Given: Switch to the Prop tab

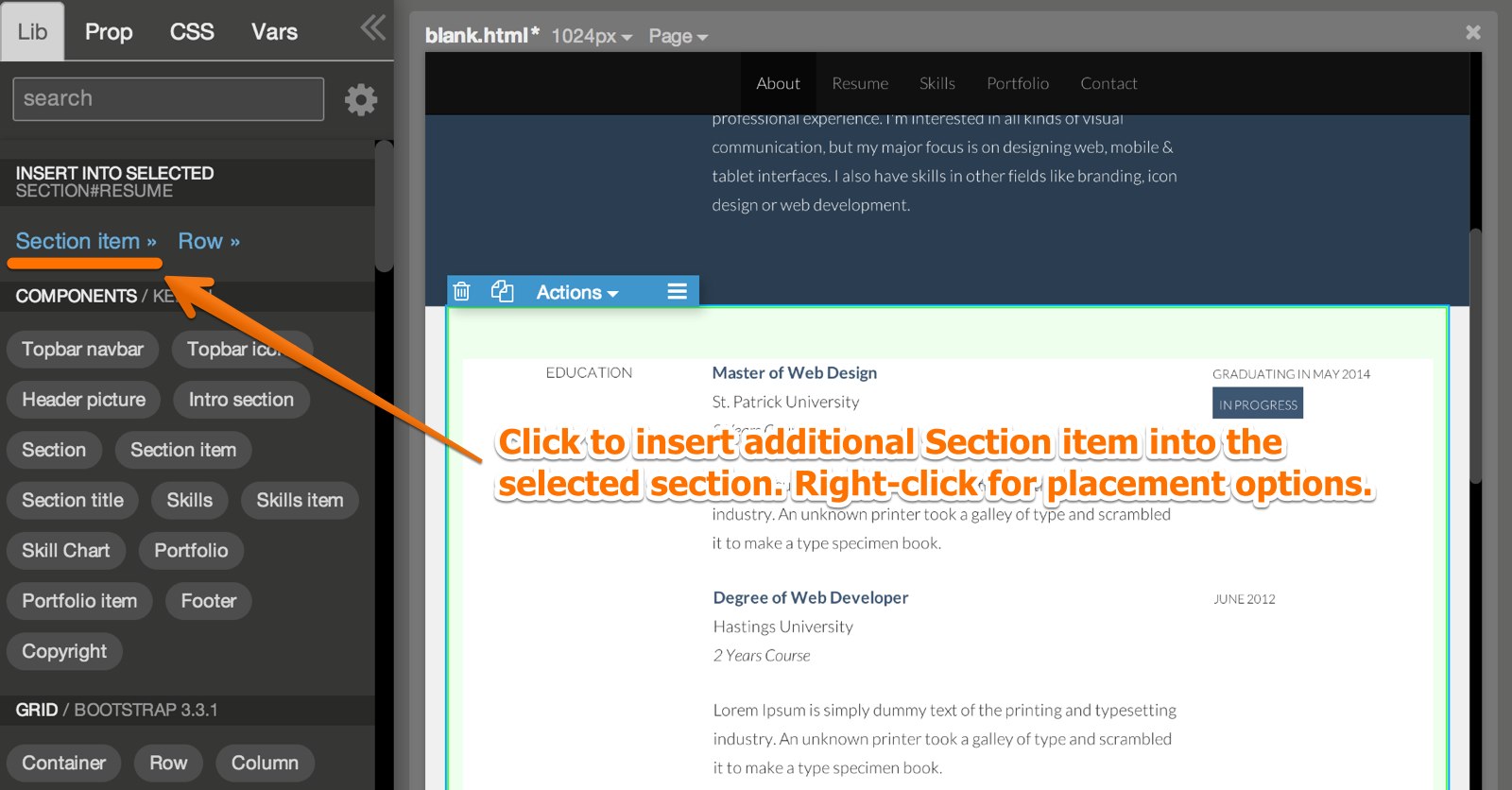Looking at the screenshot, I should [109, 32].
